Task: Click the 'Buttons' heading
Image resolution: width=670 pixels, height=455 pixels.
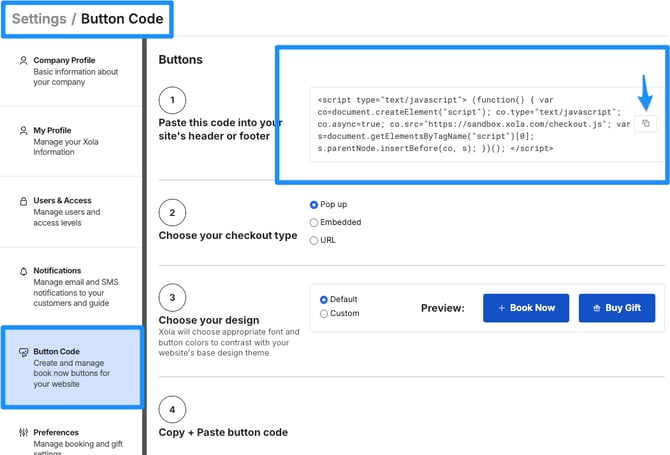Action: [x=180, y=59]
